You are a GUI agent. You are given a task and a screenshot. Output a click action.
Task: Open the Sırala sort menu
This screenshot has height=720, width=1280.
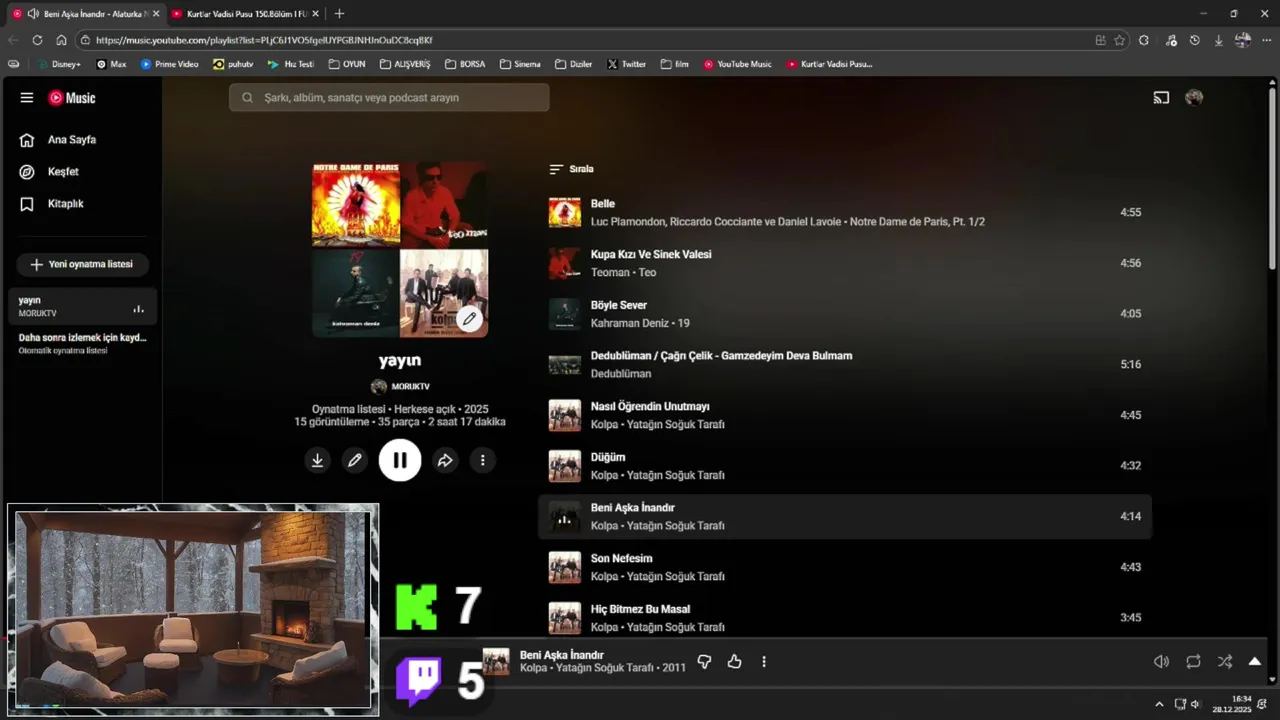coord(572,169)
